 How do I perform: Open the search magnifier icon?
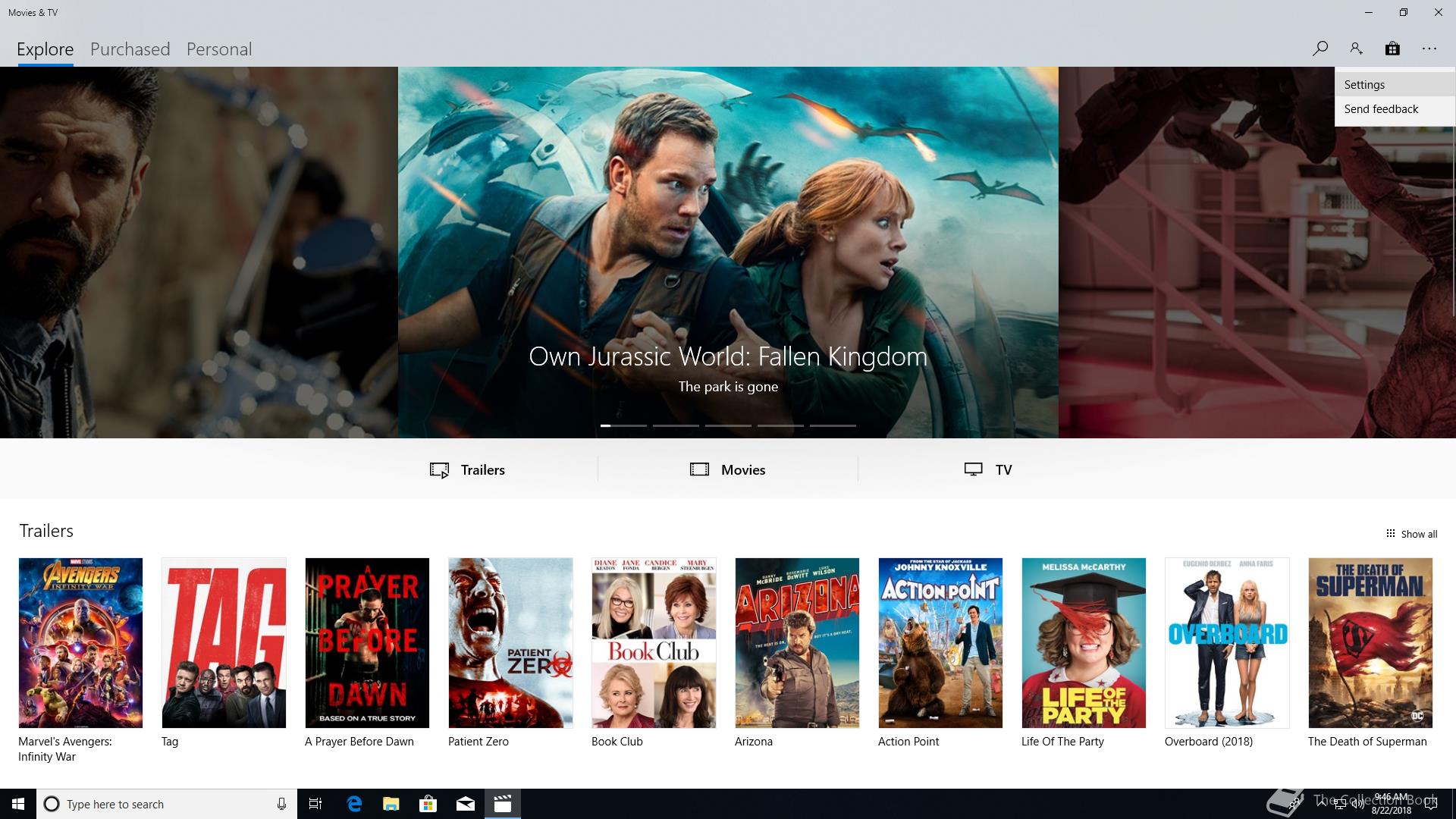[1320, 49]
